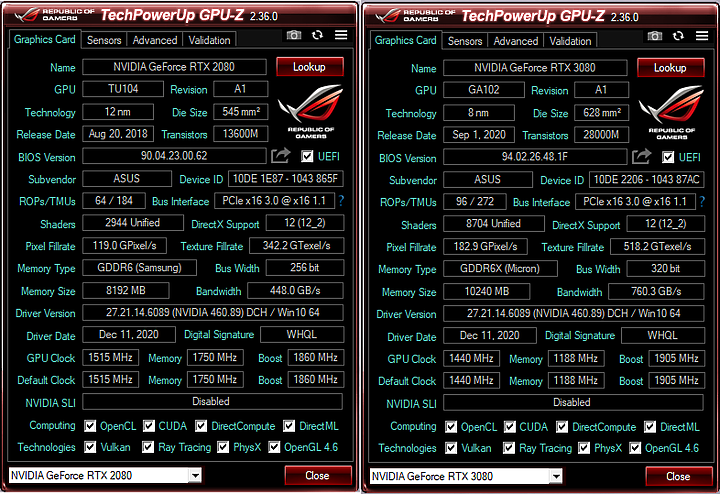Toggle the UEFI checkbox in RTX 2080 window
The image size is (720, 494).
(307, 157)
